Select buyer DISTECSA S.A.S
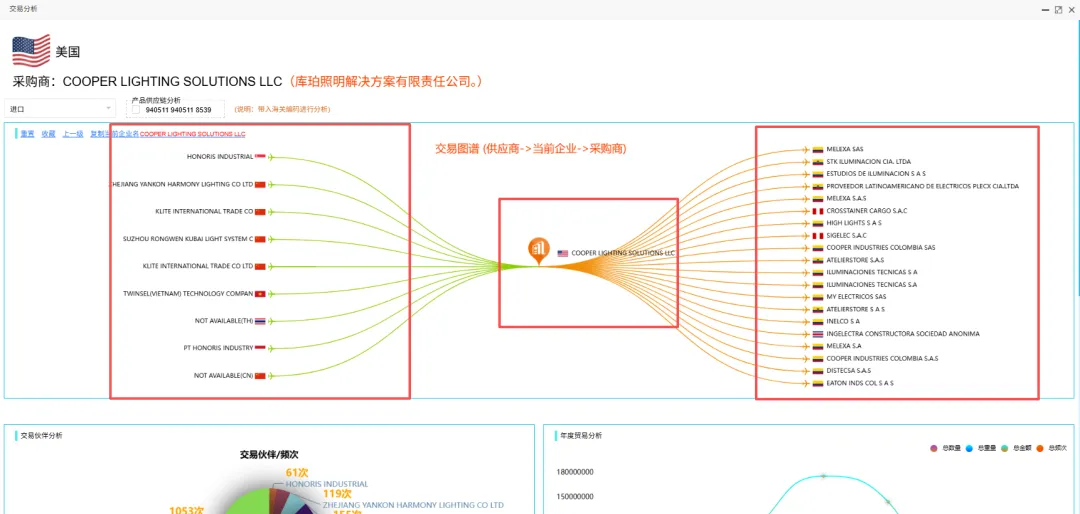The width and height of the screenshot is (1080, 514). point(849,371)
